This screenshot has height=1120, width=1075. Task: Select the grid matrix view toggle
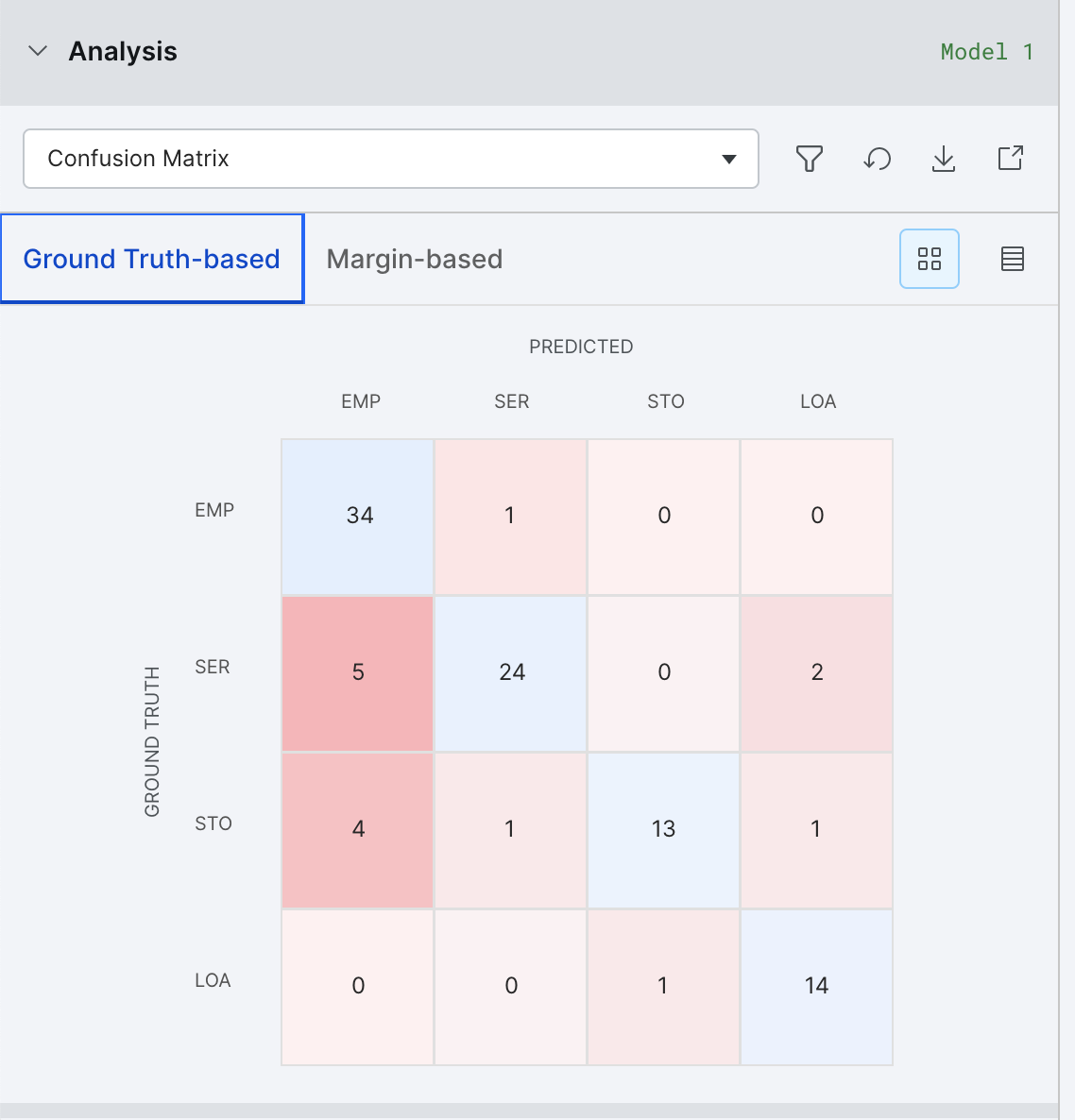click(930, 259)
